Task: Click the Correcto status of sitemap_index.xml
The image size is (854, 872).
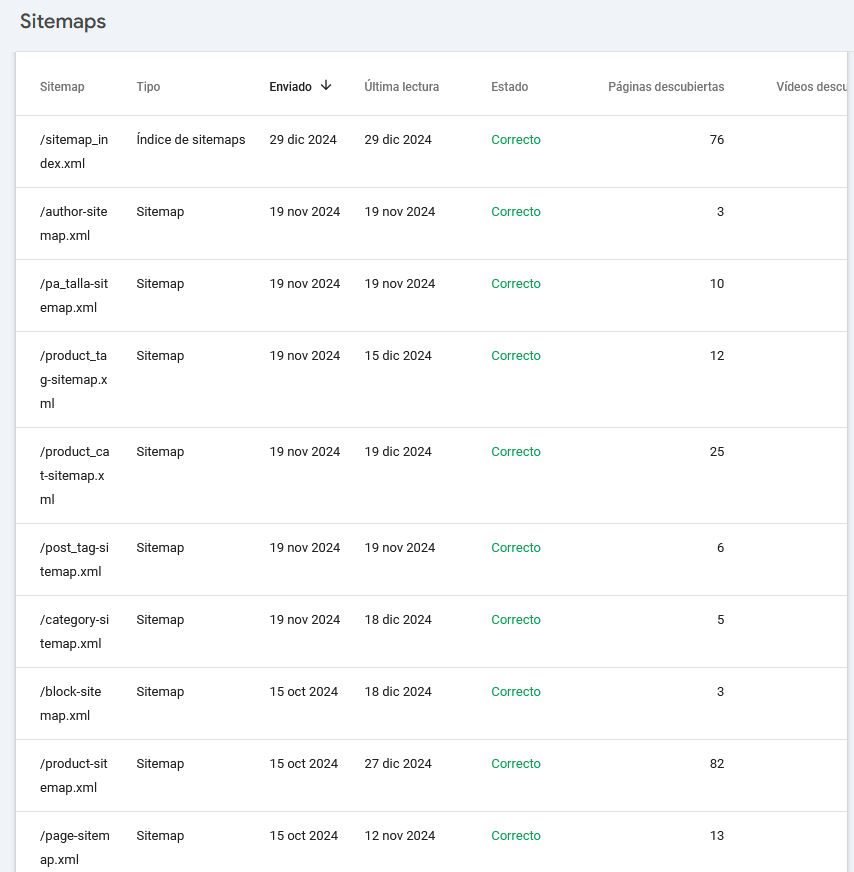Action: click(x=515, y=140)
